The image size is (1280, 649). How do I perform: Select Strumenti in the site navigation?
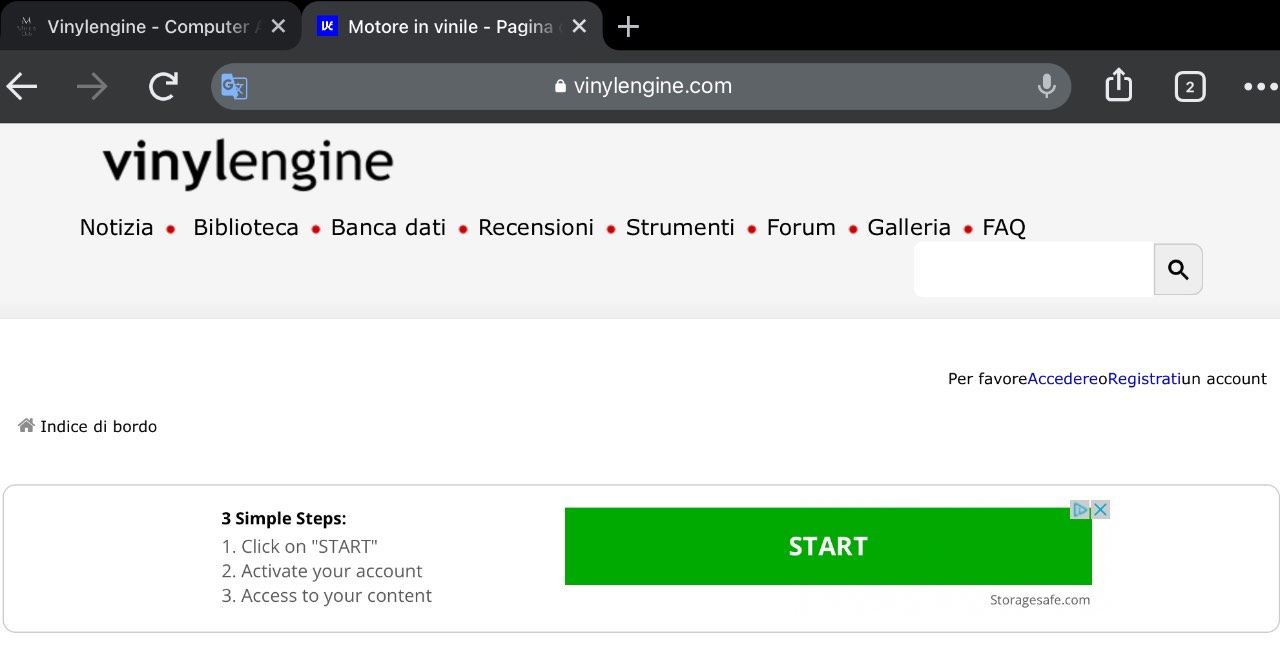pyautogui.click(x=680, y=228)
